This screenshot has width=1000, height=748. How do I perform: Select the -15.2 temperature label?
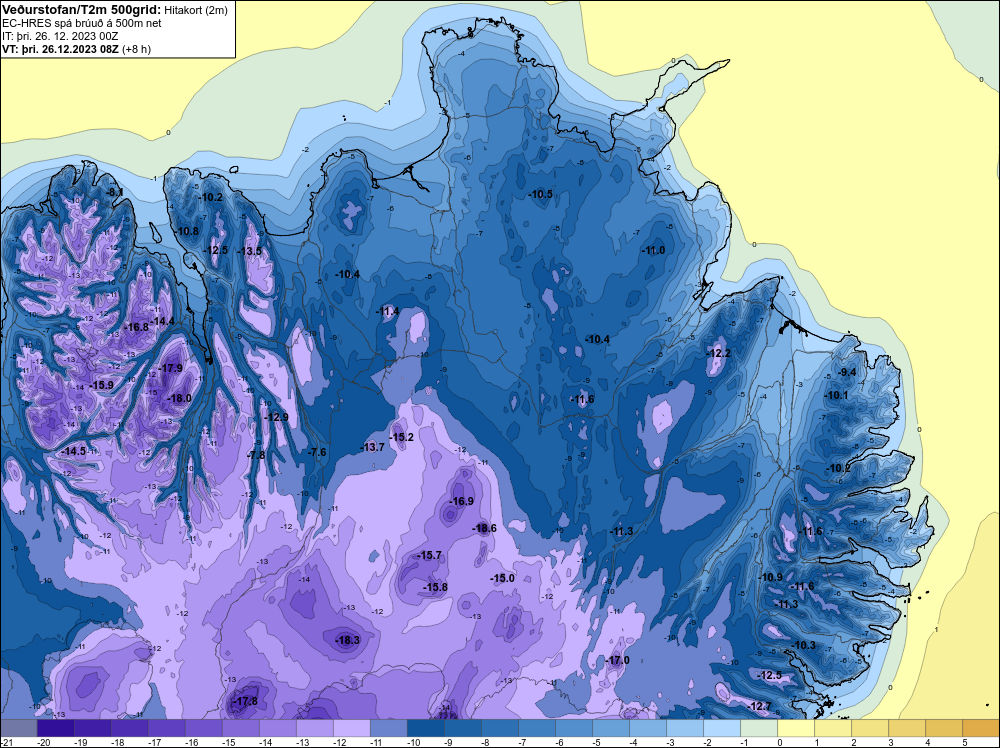pos(402,437)
